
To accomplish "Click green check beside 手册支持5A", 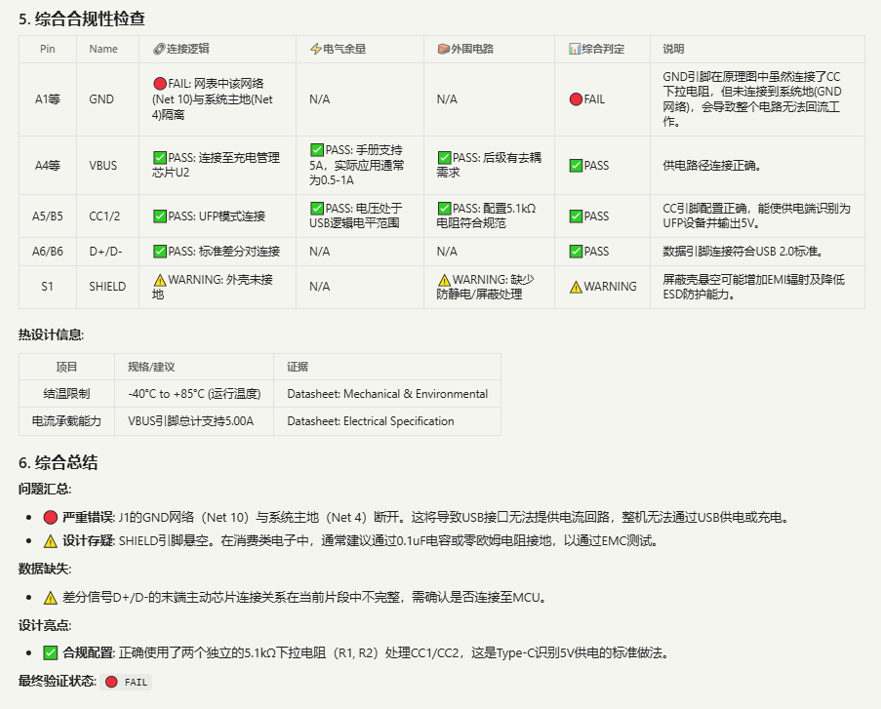I will [317, 149].
